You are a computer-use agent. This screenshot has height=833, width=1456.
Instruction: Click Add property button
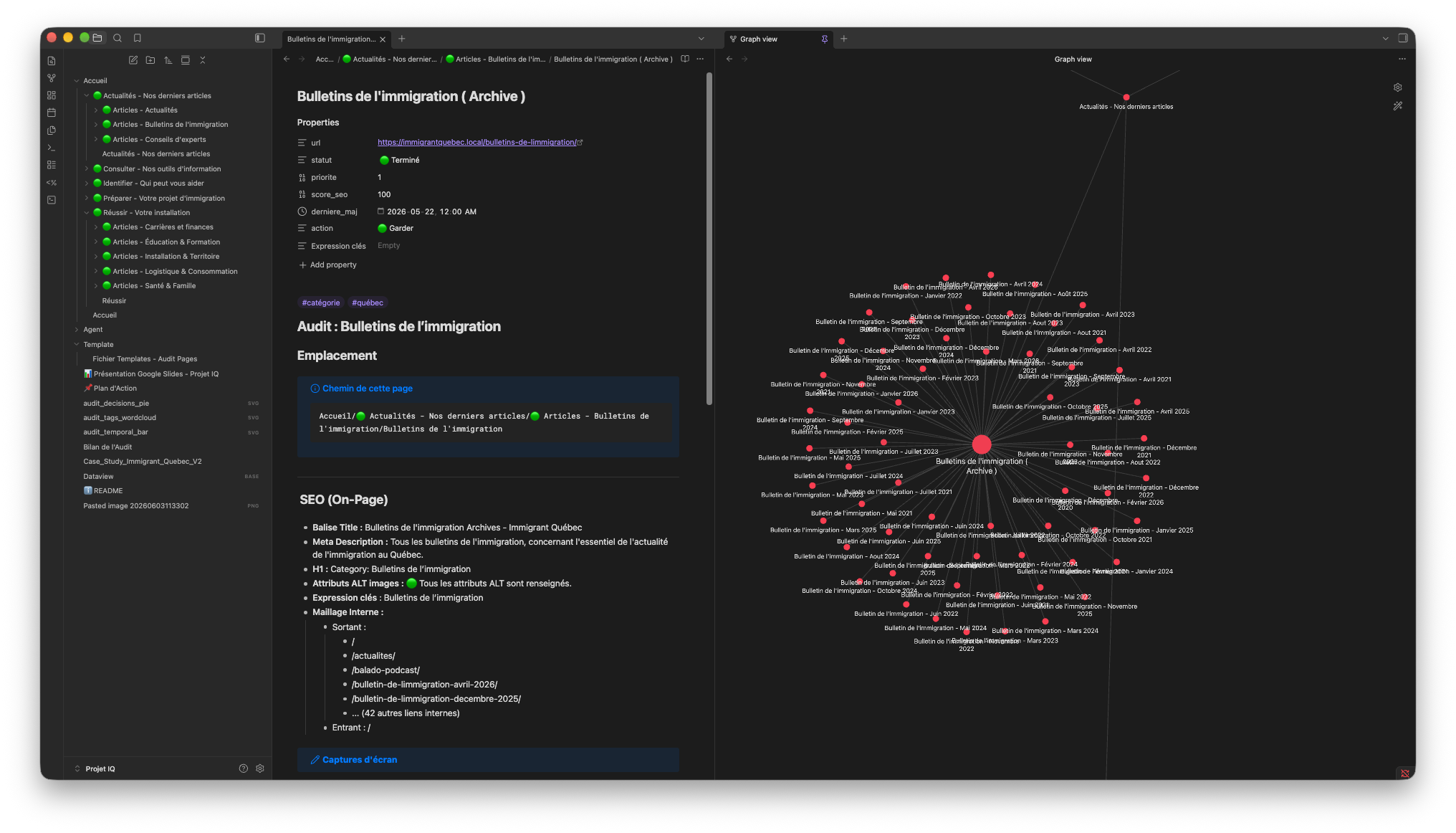(x=327, y=265)
